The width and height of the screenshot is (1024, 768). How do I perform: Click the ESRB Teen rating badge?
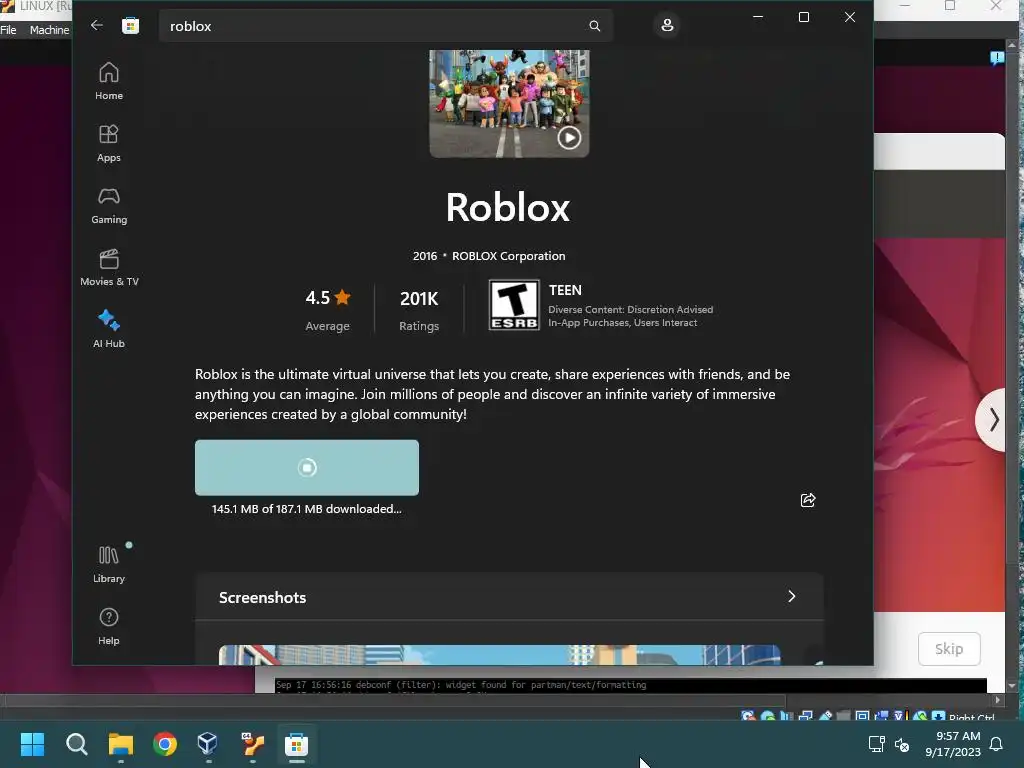(x=514, y=305)
